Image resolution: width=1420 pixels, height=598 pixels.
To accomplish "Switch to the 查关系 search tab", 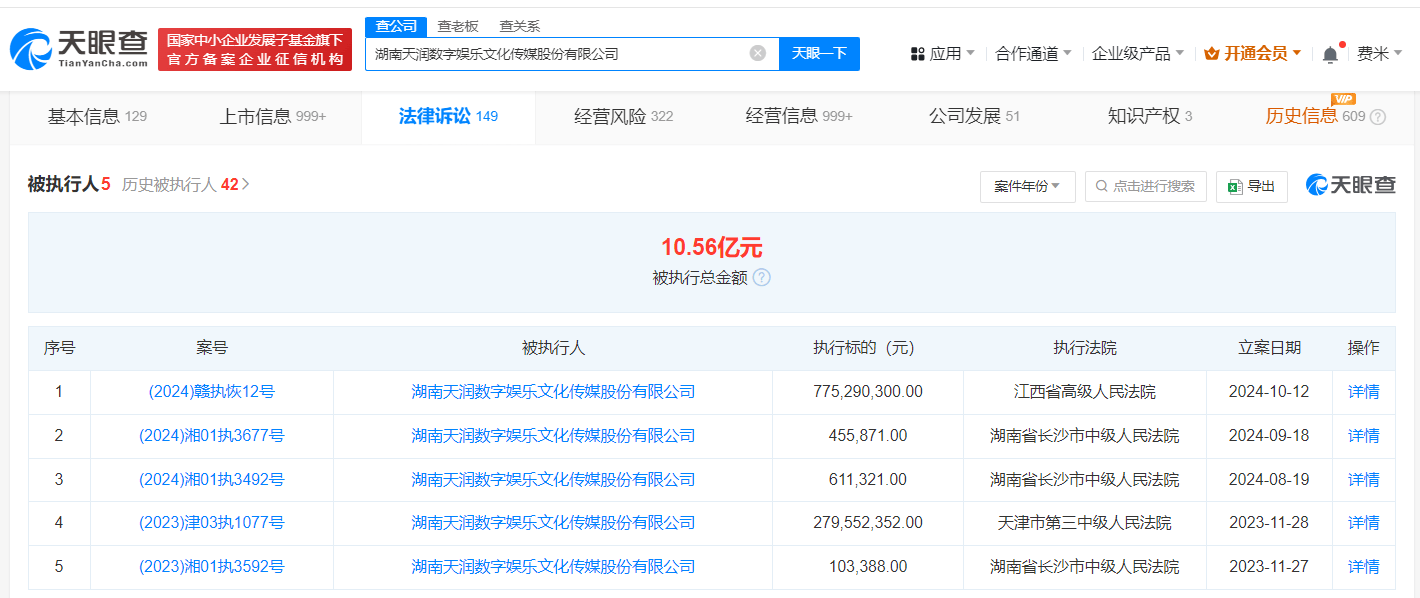I will click(x=519, y=26).
